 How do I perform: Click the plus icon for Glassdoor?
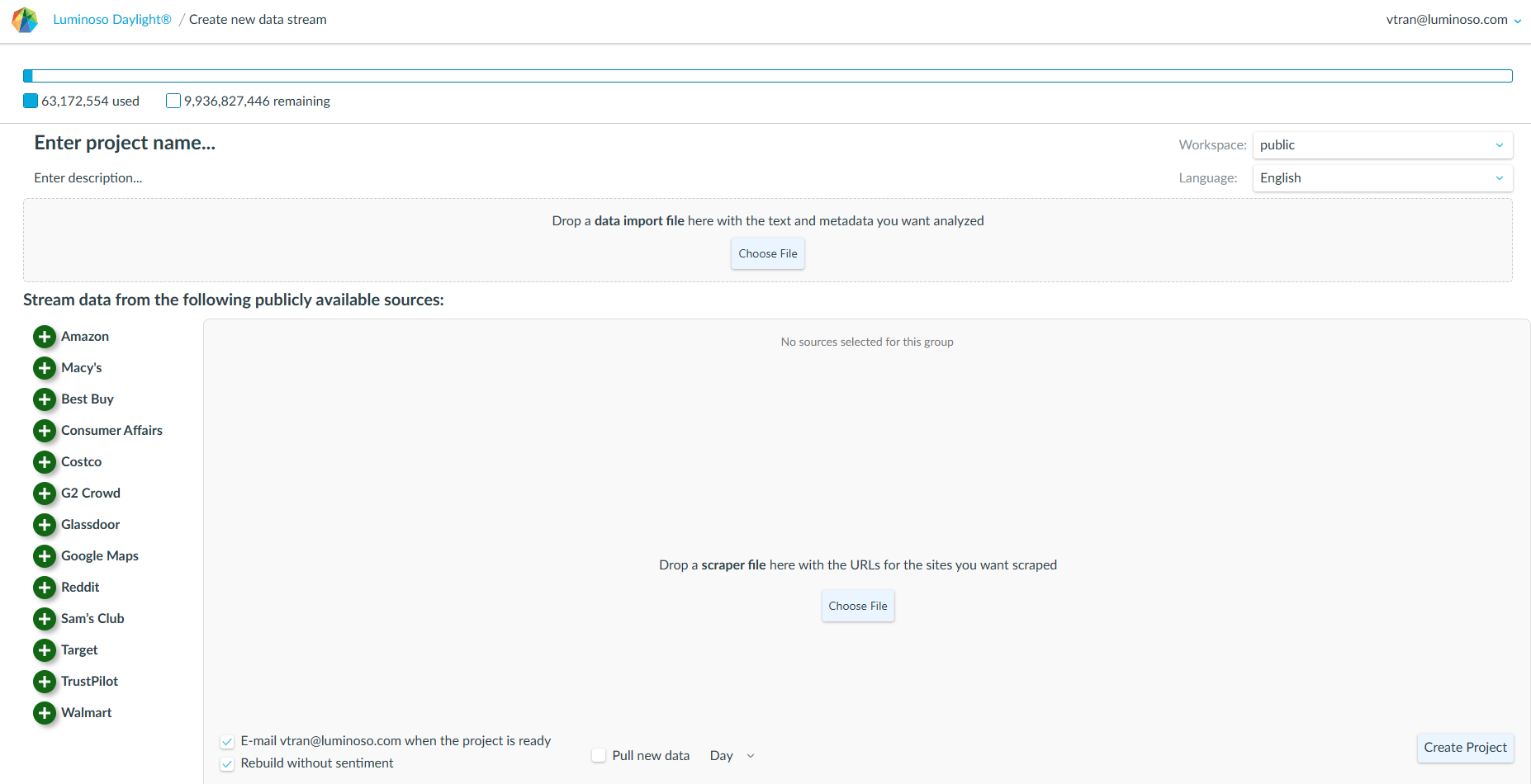[45, 525]
